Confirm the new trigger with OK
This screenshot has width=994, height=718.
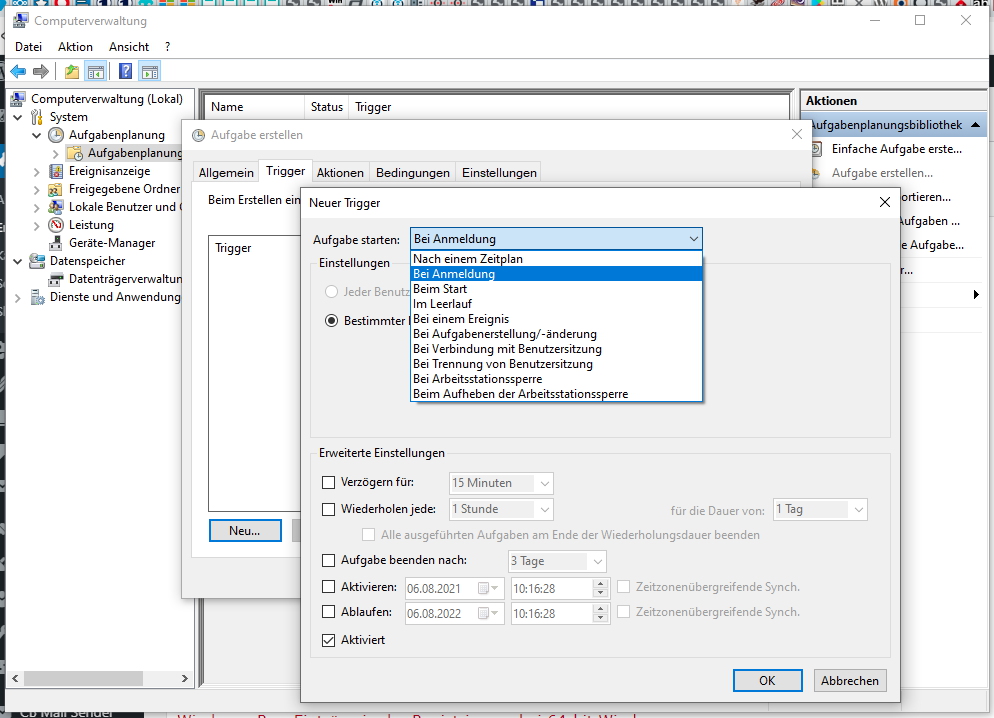click(x=767, y=680)
